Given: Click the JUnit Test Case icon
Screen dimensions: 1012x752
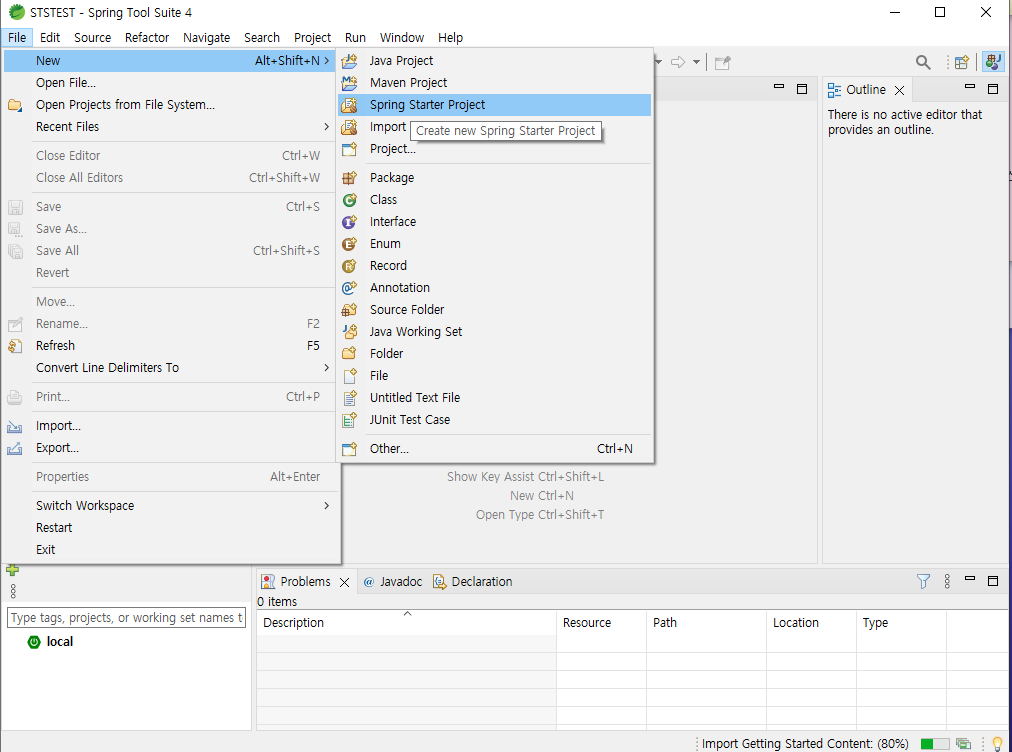Looking at the screenshot, I should 349,420.
